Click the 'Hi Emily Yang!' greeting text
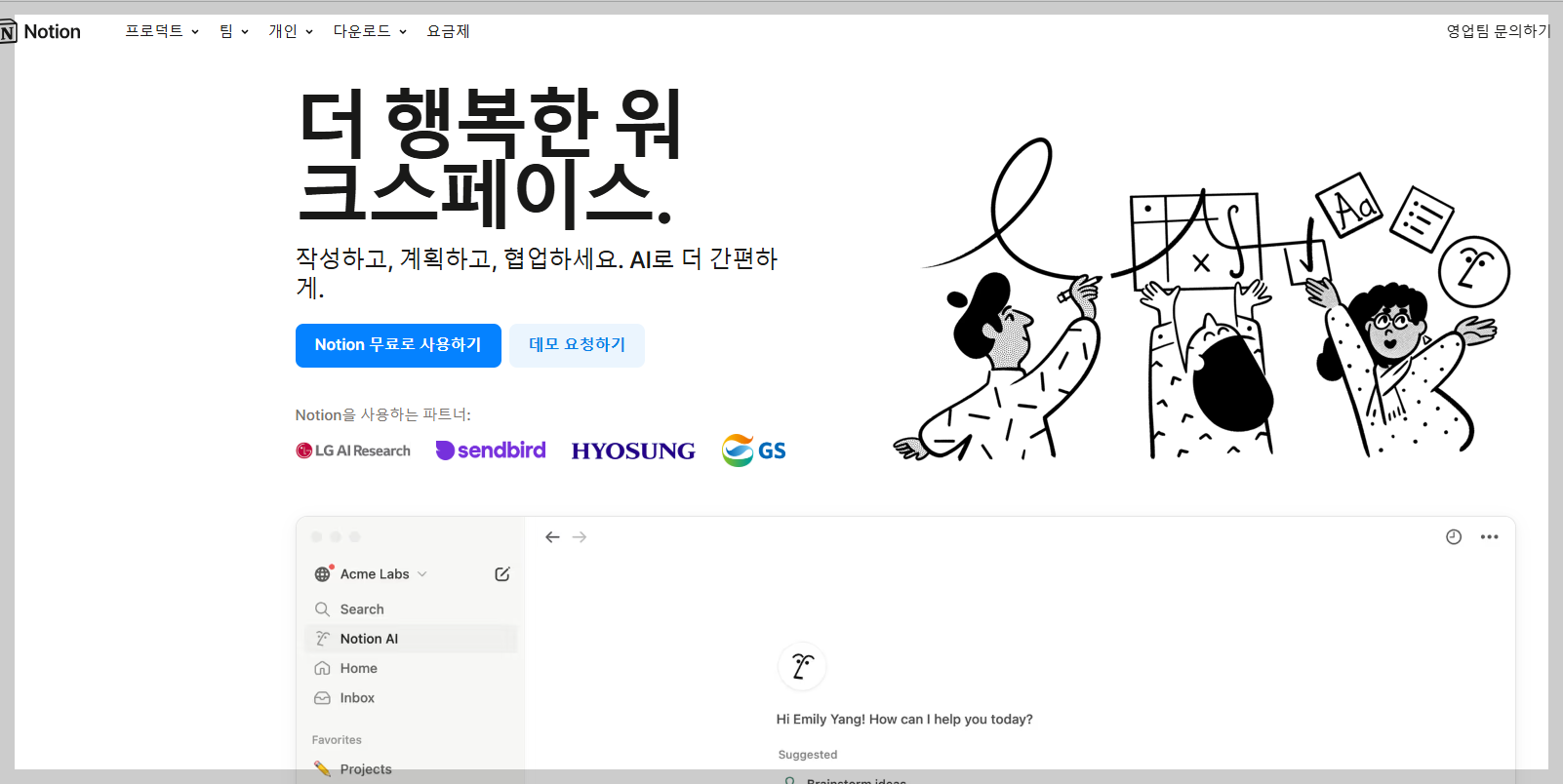 (x=904, y=720)
